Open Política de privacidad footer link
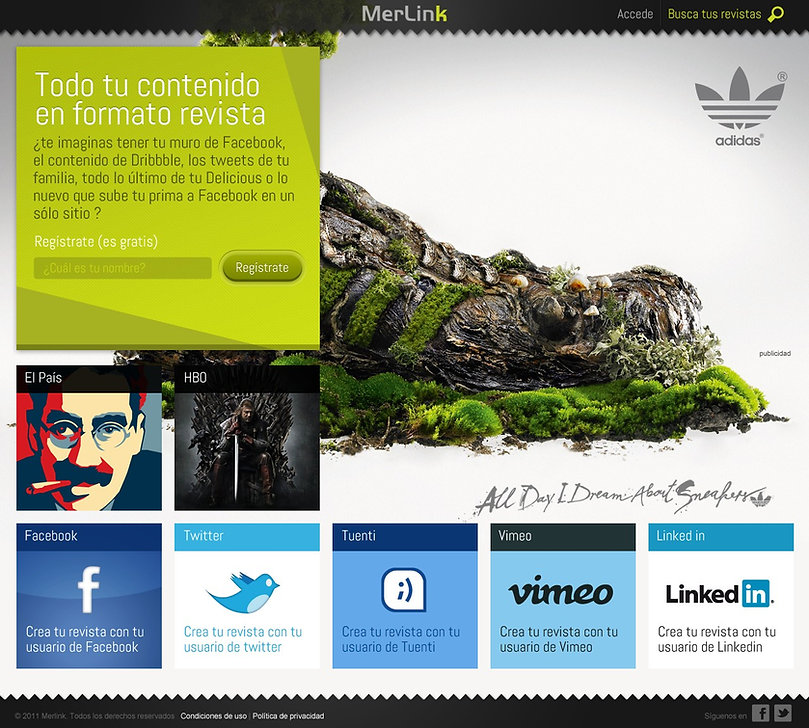 288,716
